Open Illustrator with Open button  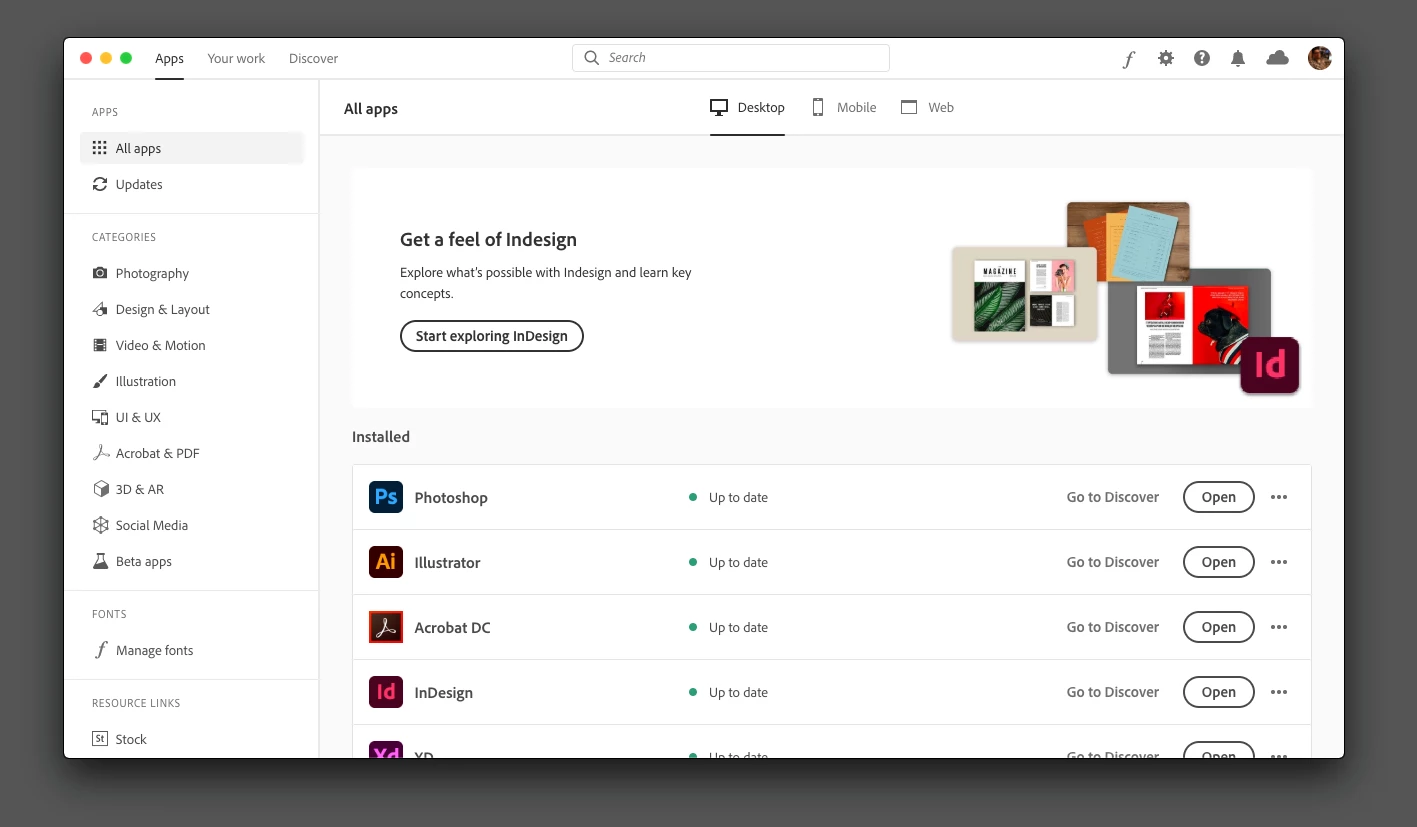click(x=1218, y=562)
